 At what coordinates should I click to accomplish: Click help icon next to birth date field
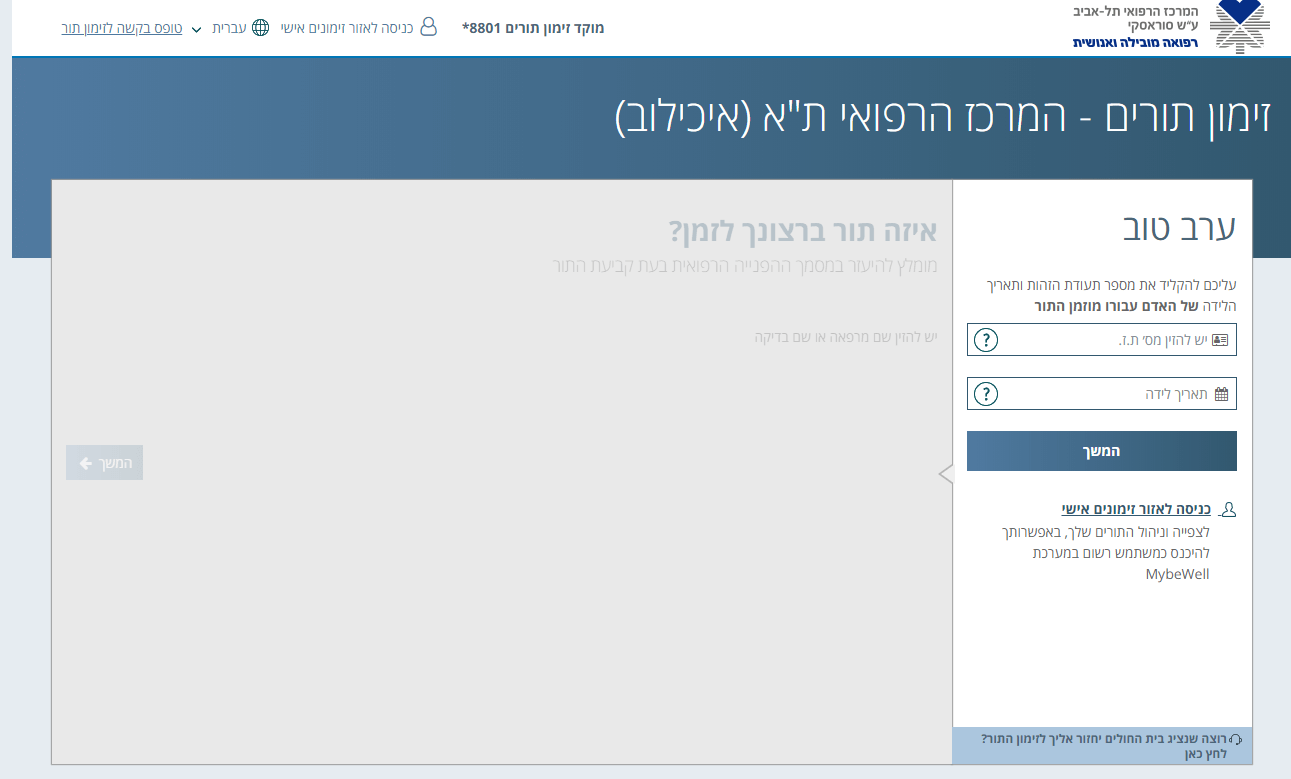985,393
